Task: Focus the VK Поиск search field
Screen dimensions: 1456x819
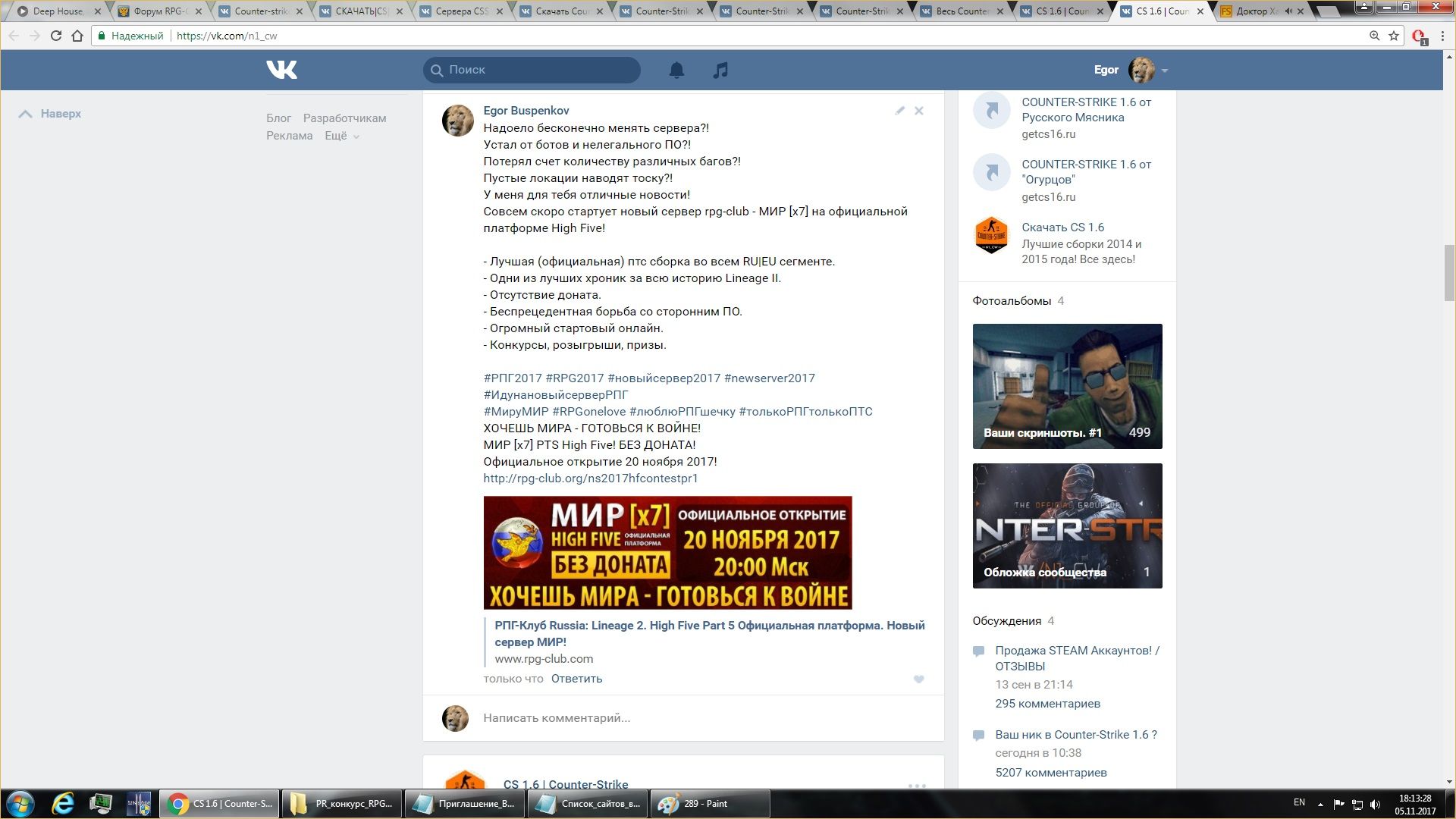Action: 532,70
